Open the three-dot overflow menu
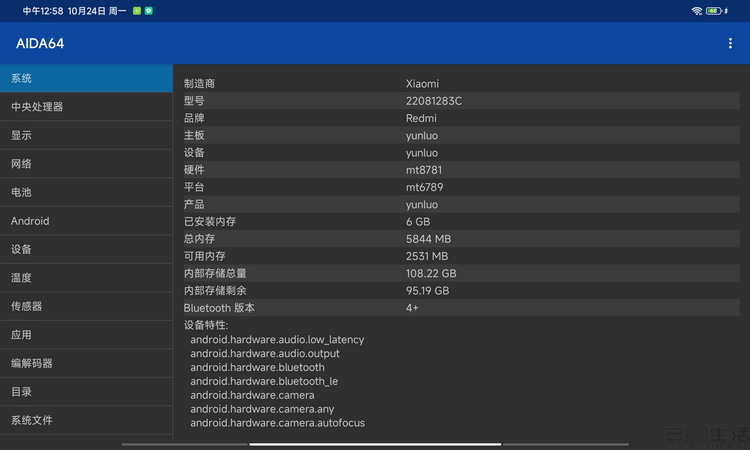 pos(730,44)
